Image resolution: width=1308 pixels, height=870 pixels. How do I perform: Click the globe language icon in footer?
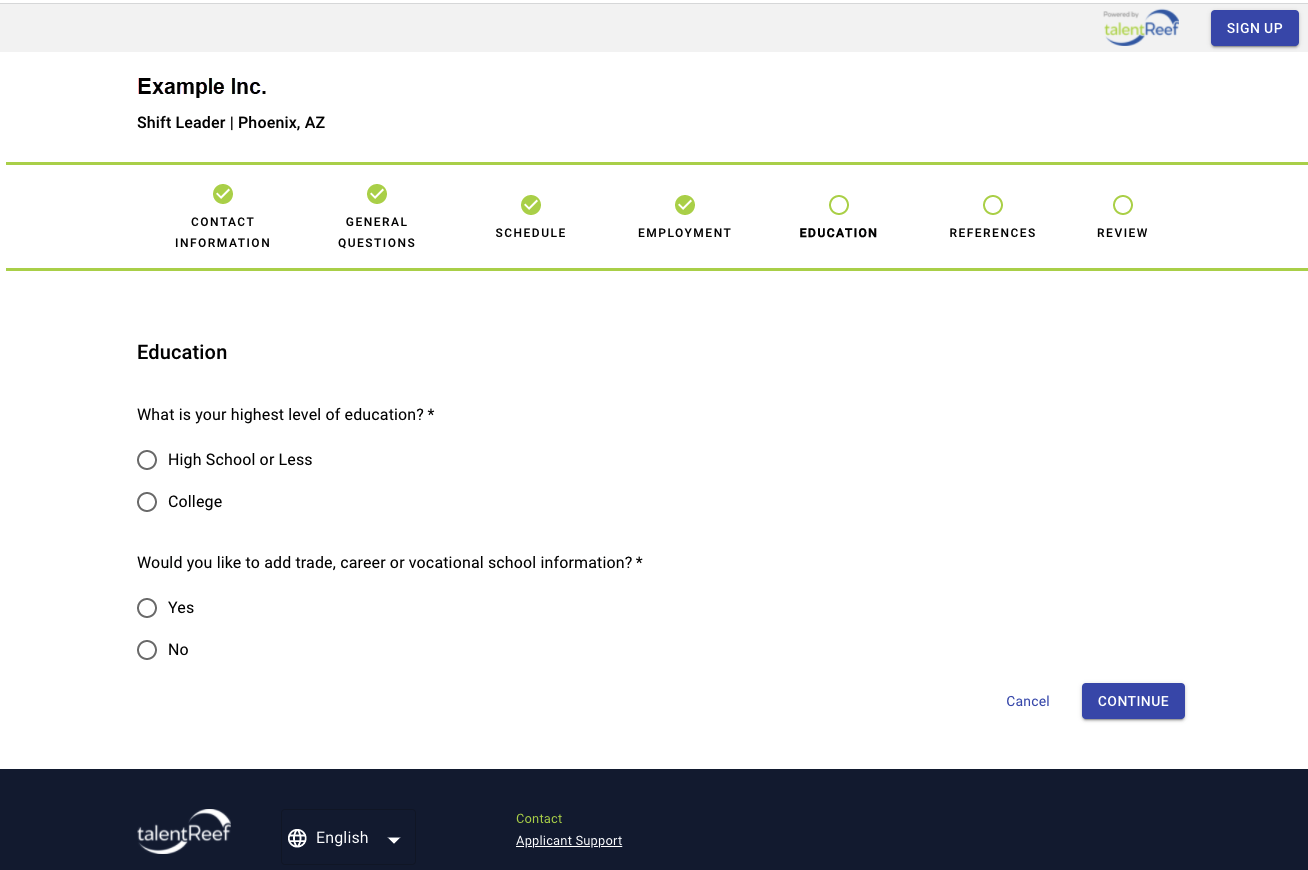click(x=297, y=838)
